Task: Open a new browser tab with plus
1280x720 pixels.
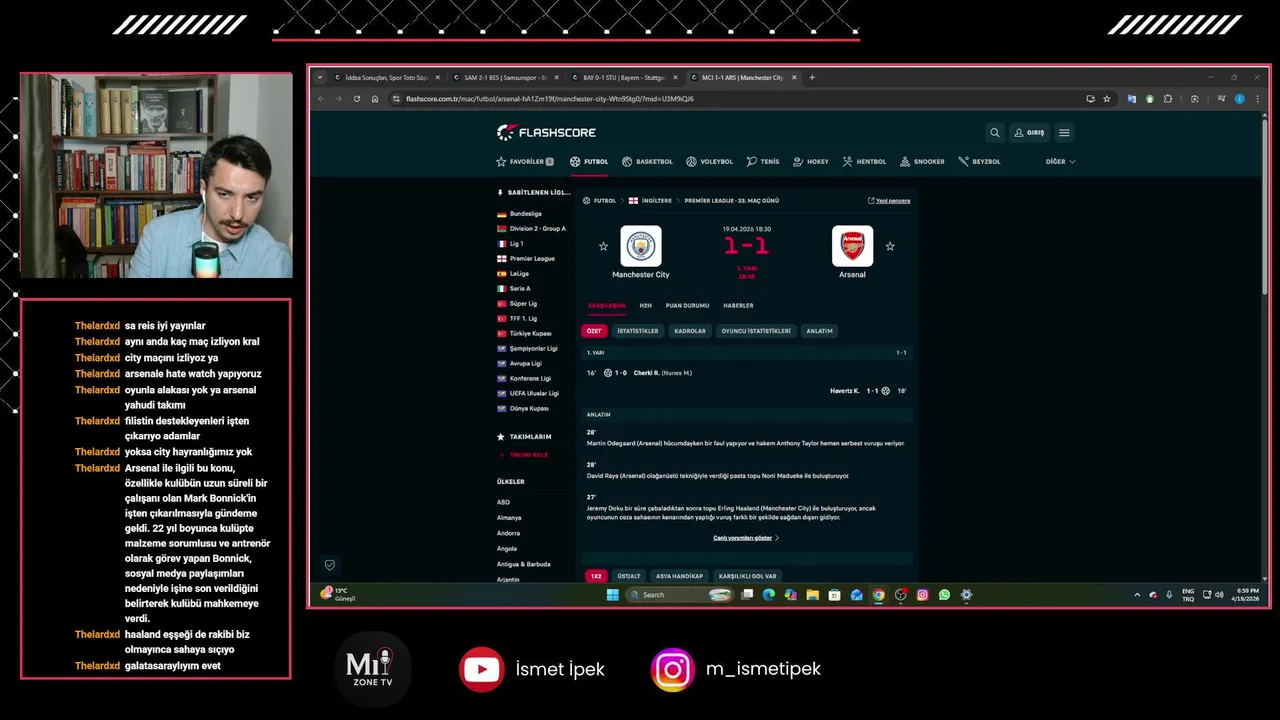Action: [812, 77]
